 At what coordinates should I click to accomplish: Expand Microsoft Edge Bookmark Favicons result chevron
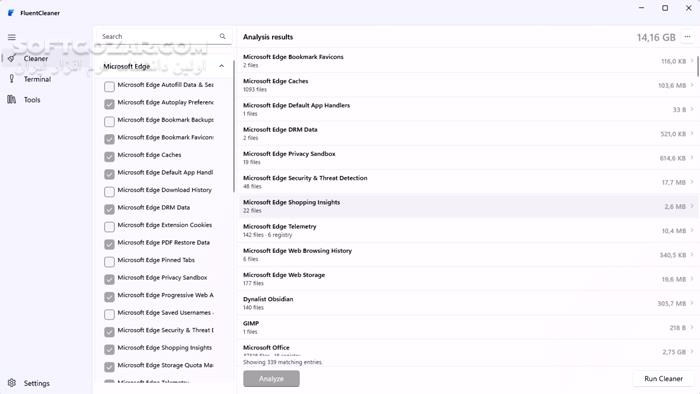pyautogui.click(x=692, y=61)
